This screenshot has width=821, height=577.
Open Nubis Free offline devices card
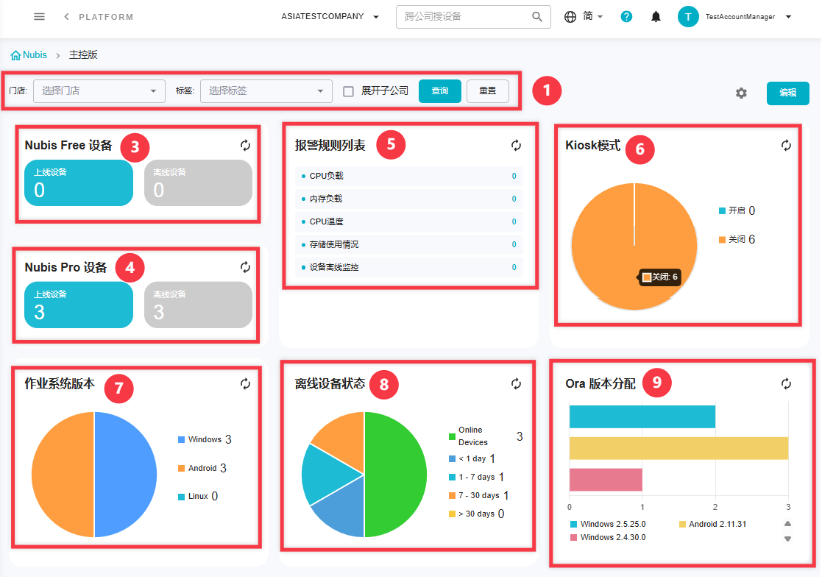(198, 183)
